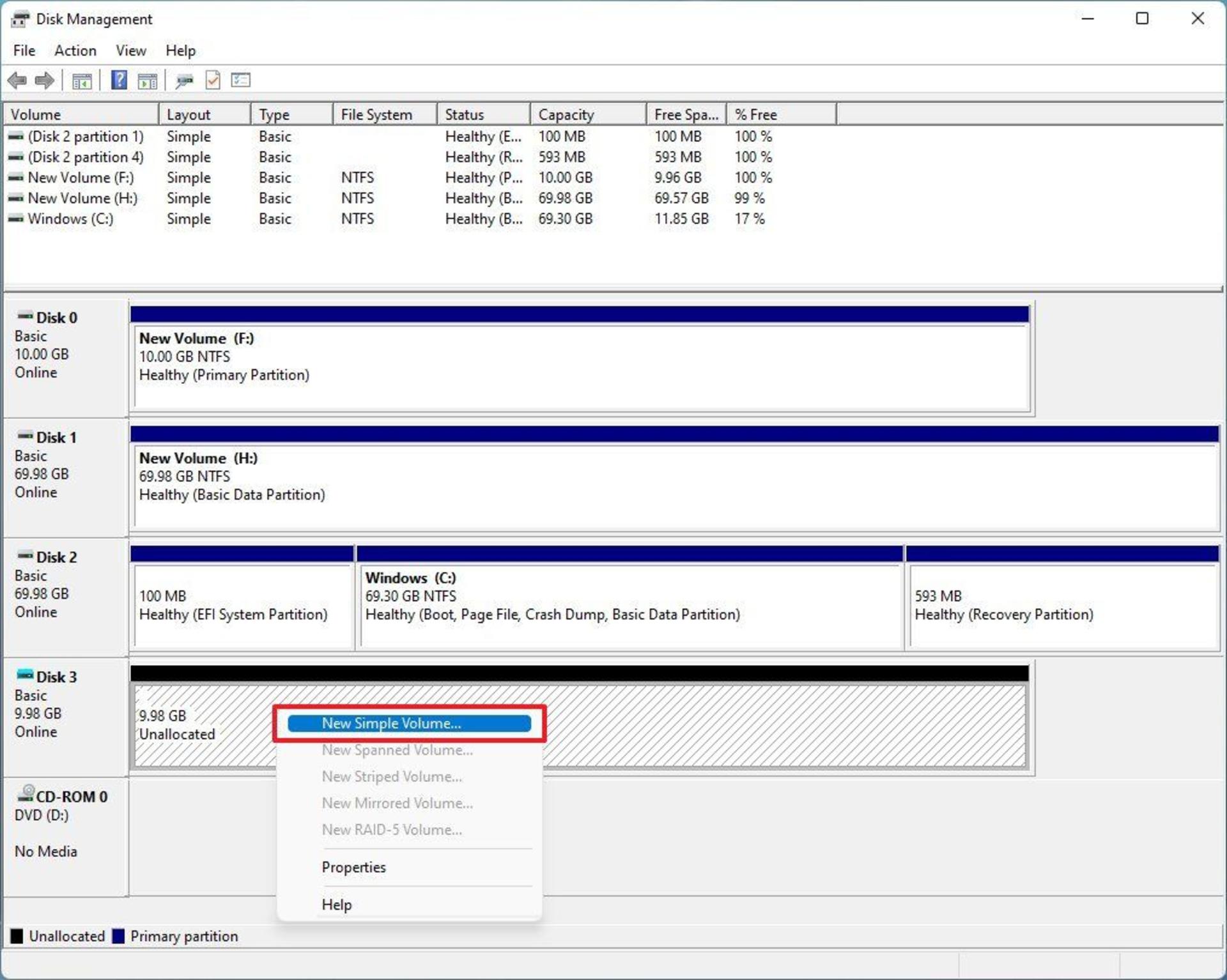1227x980 pixels.
Task: Click the Show/Hide Console Tree icon
Action: tap(82, 80)
